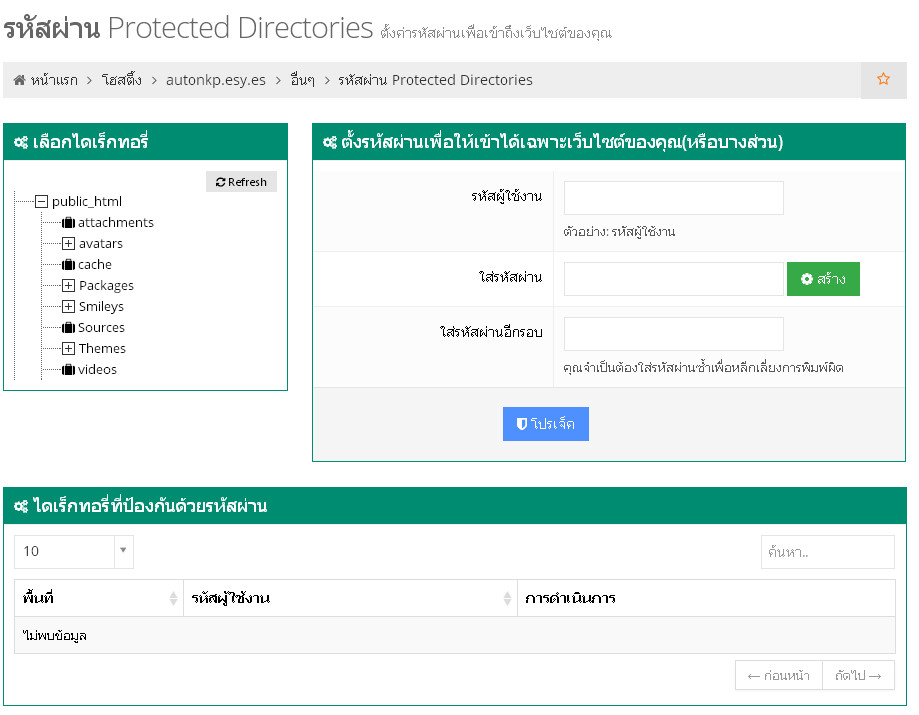Expand the Packages folder
This screenshot has width=919, height=715.
coord(68,286)
